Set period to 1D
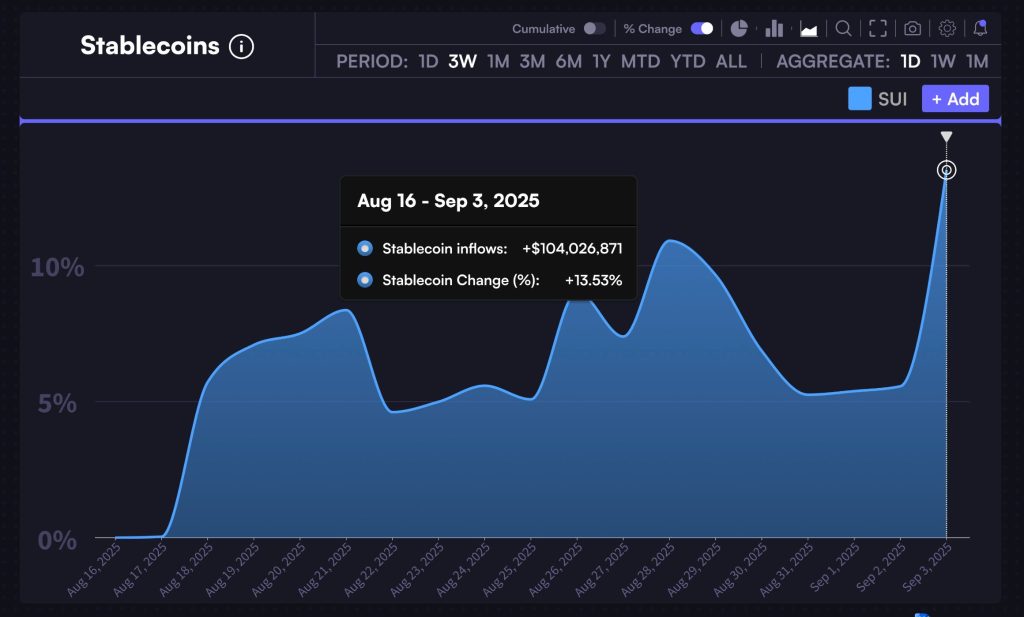Viewport: 1024px width, 617px height. [428, 61]
